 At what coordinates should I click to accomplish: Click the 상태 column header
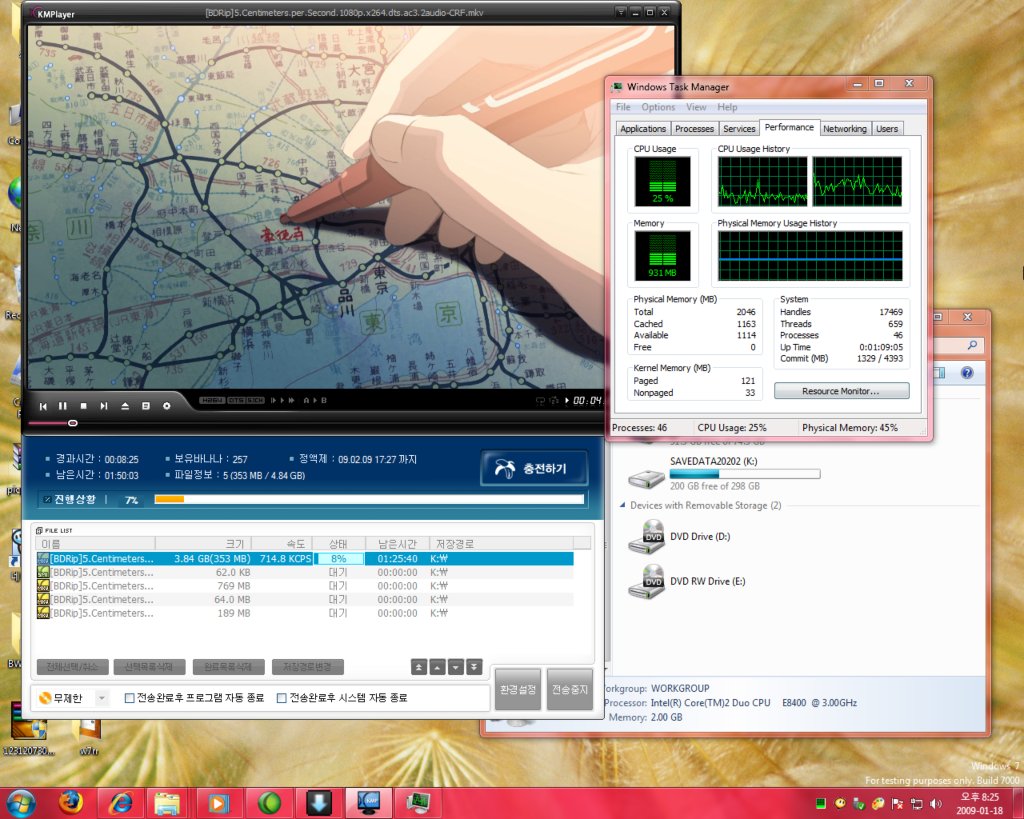click(x=338, y=543)
